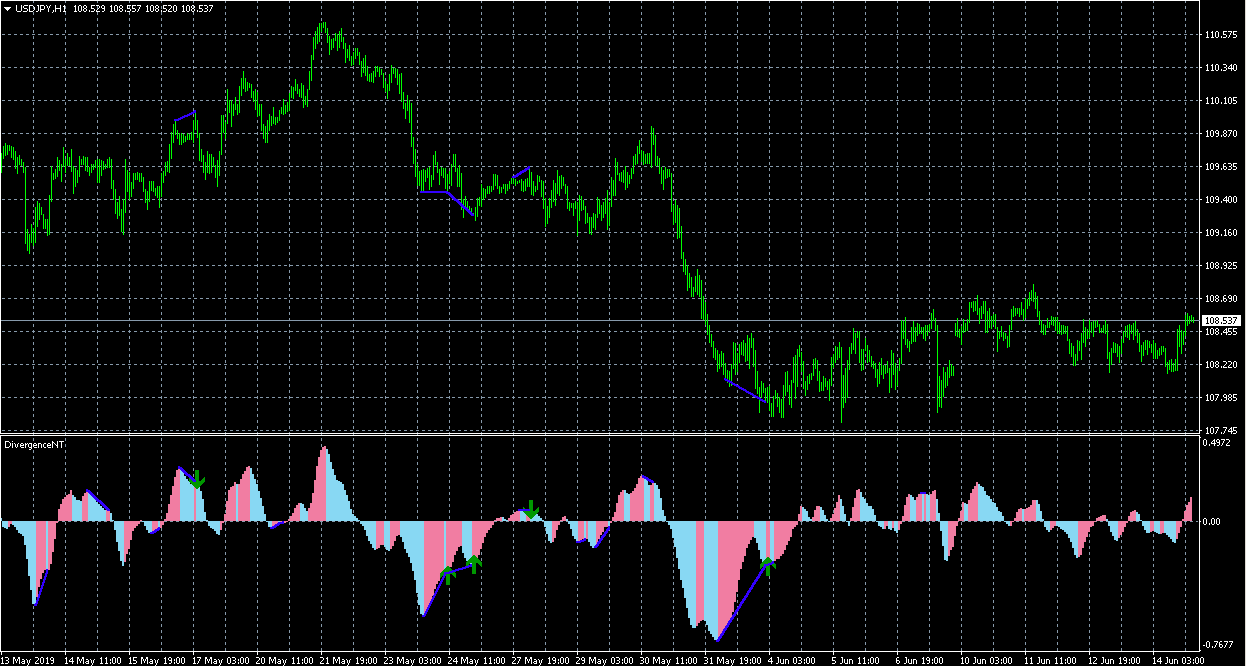Click the 31 May 19:00 time label
The image size is (1246, 666).
point(732,660)
